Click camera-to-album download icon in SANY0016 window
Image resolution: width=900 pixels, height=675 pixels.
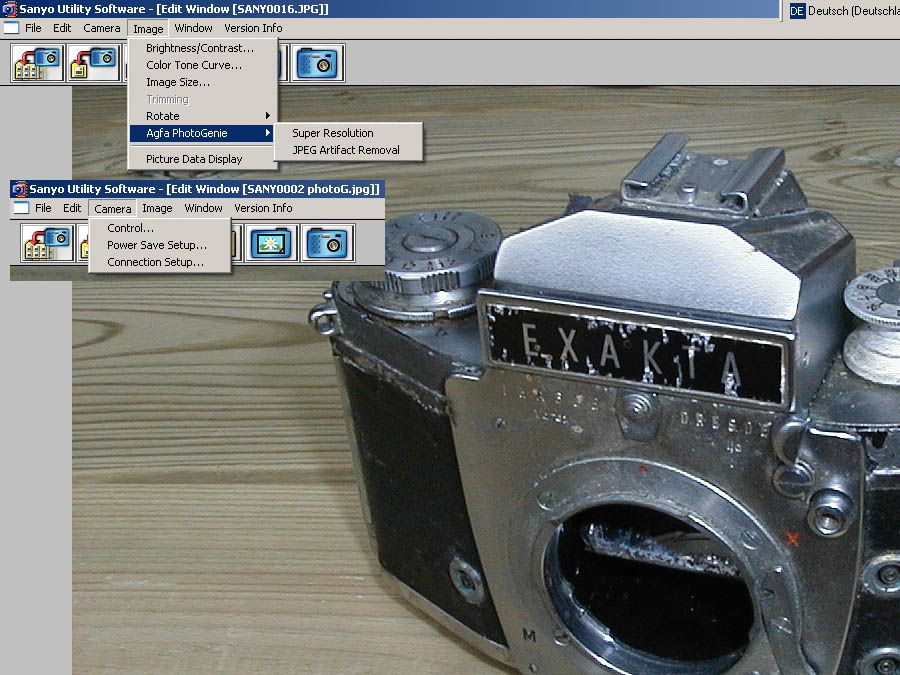[x=37, y=63]
